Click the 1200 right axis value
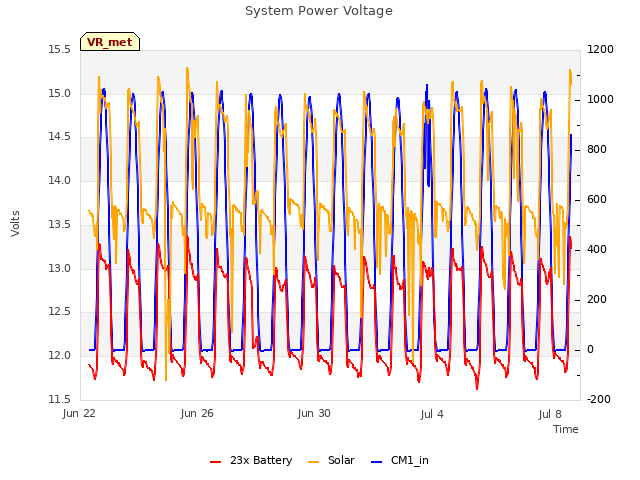The width and height of the screenshot is (640, 480). 600,50
